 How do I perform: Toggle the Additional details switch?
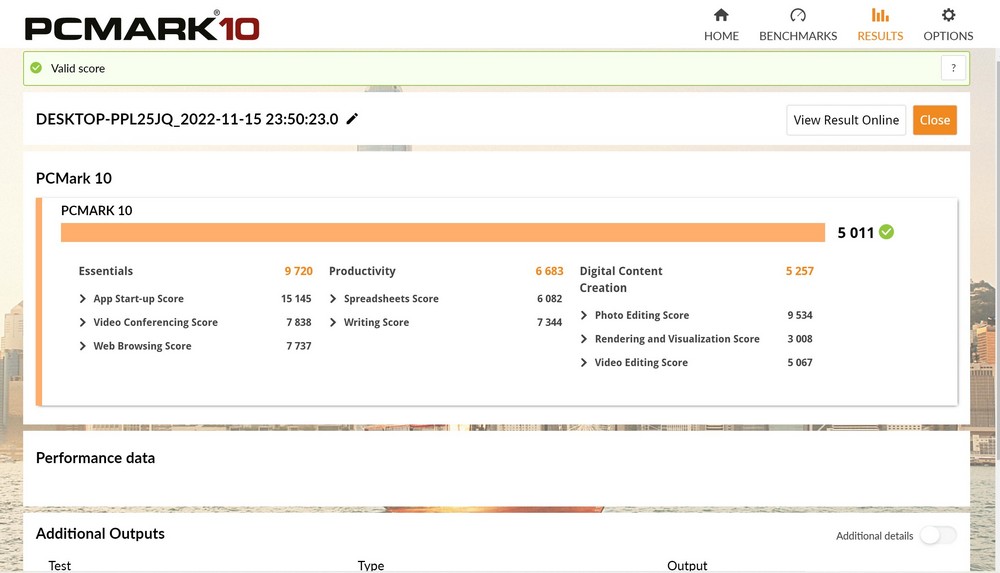click(x=938, y=535)
